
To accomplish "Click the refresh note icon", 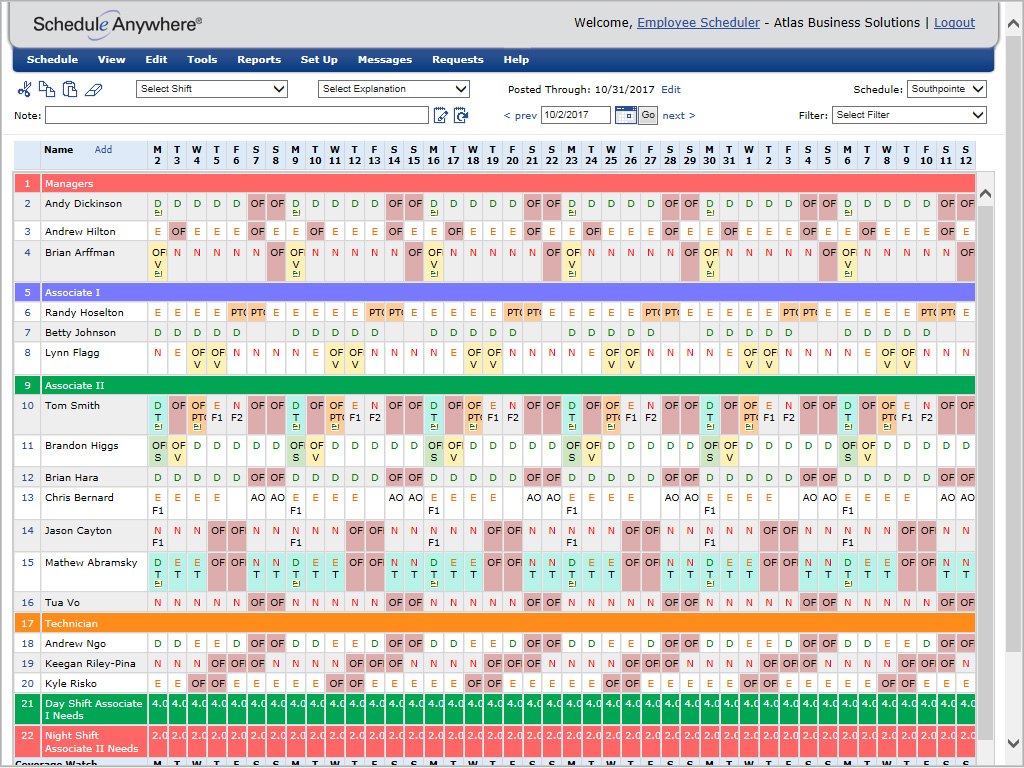I will (x=461, y=116).
